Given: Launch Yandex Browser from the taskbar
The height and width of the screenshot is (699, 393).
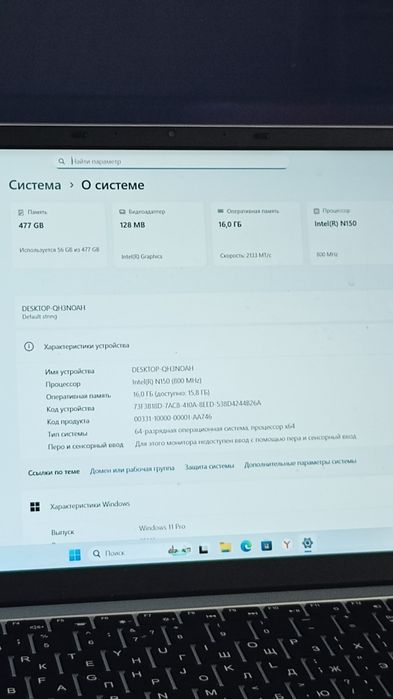Looking at the screenshot, I should (x=287, y=544).
